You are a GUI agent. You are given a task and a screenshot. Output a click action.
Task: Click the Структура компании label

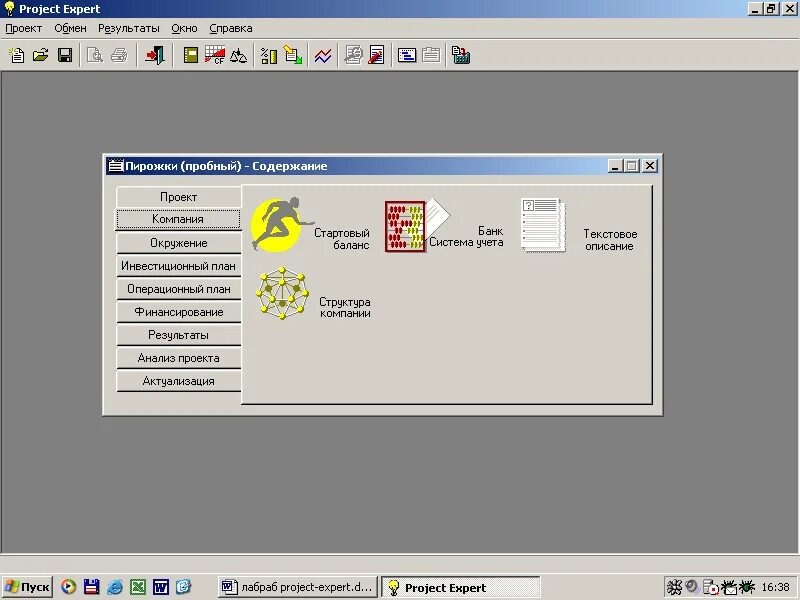345,307
